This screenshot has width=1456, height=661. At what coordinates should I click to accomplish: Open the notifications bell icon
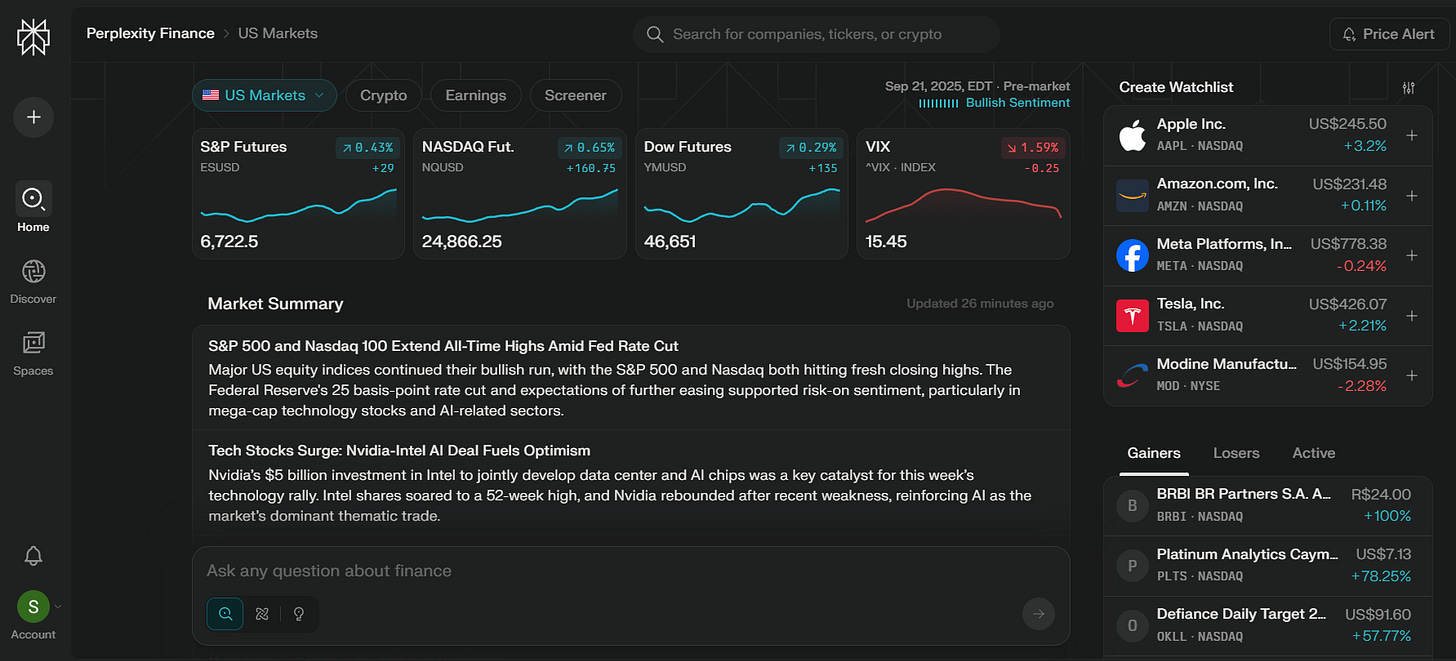pos(33,556)
